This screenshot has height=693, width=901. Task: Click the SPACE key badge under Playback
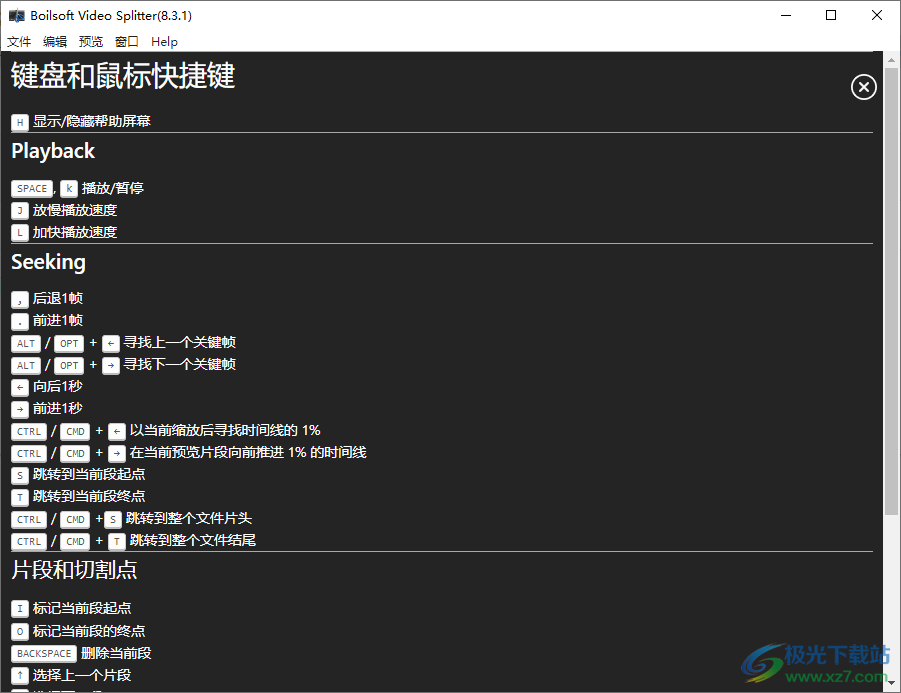coord(32,188)
